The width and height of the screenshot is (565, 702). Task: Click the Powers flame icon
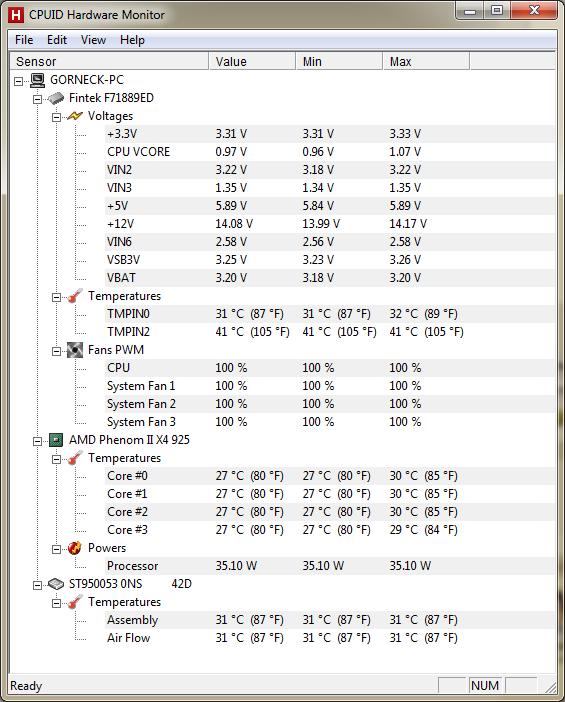(x=75, y=548)
